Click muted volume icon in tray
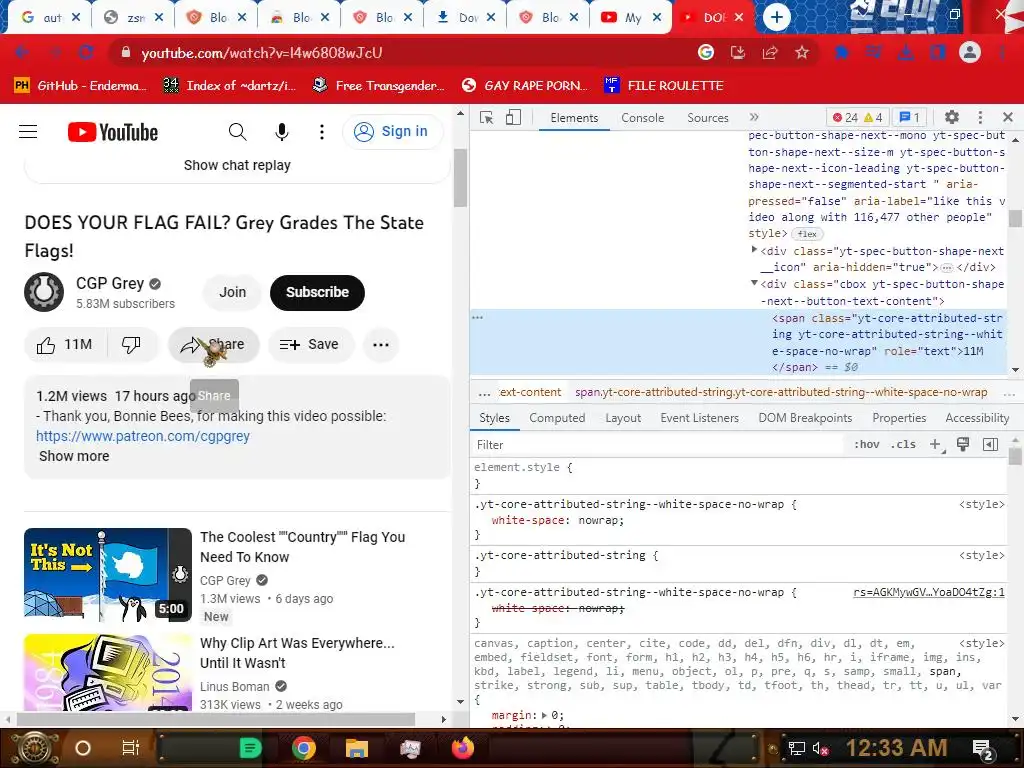 coord(820,748)
